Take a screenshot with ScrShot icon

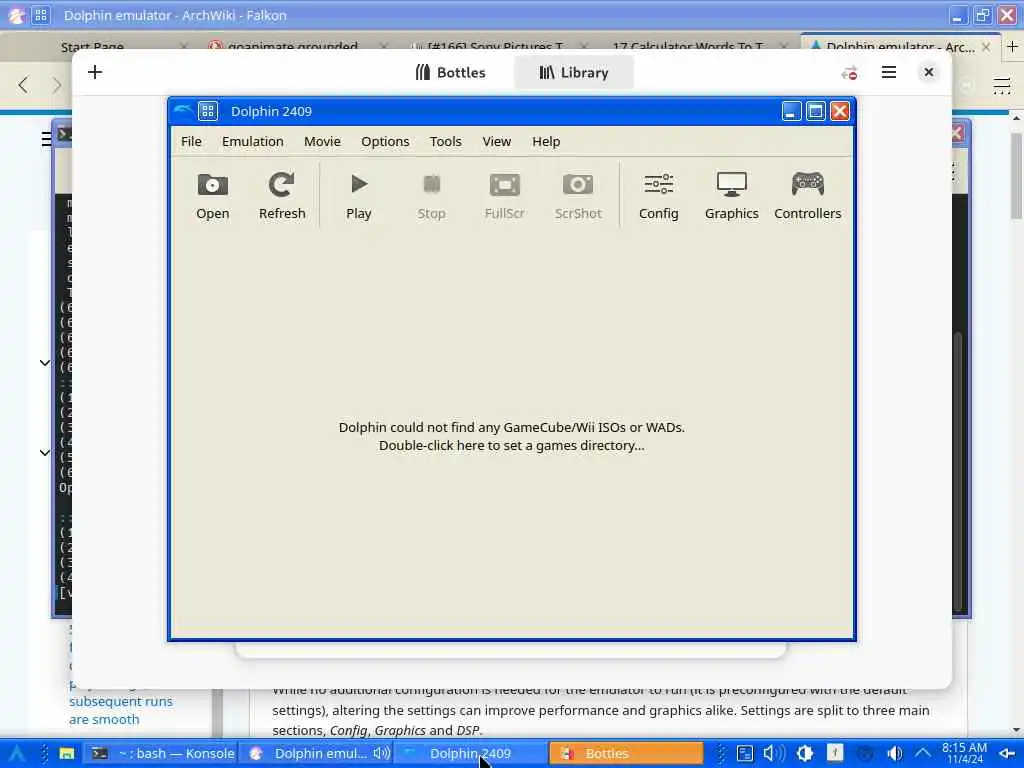(x=578, y=196)
